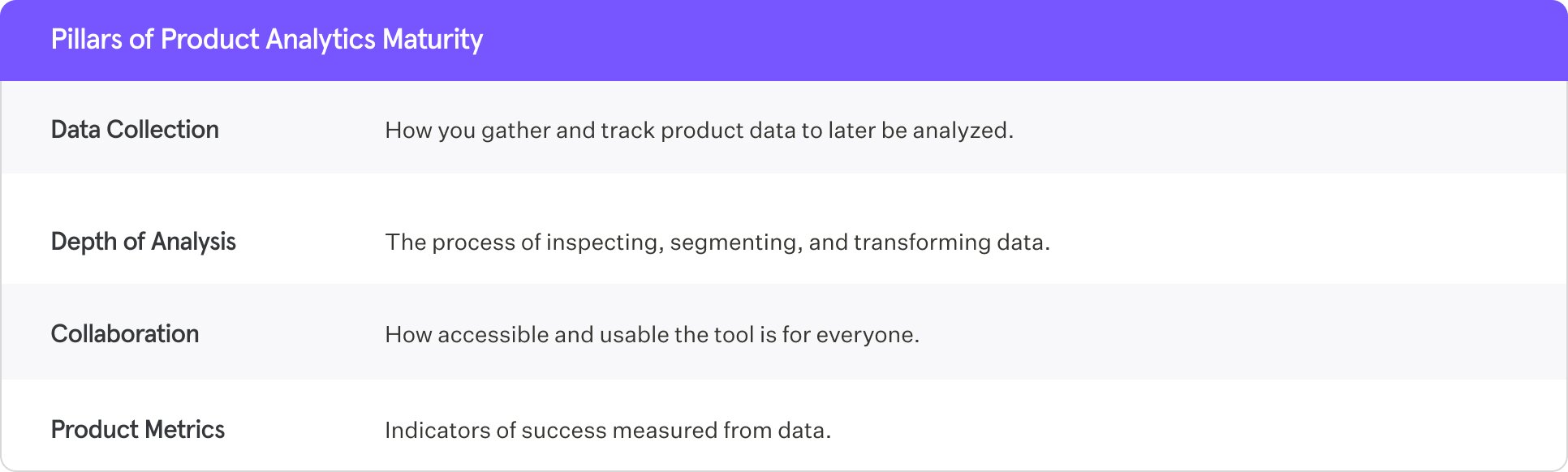
Task: Click the description starting 'The process of inspecting'
Action: click(x=717, y=242)
